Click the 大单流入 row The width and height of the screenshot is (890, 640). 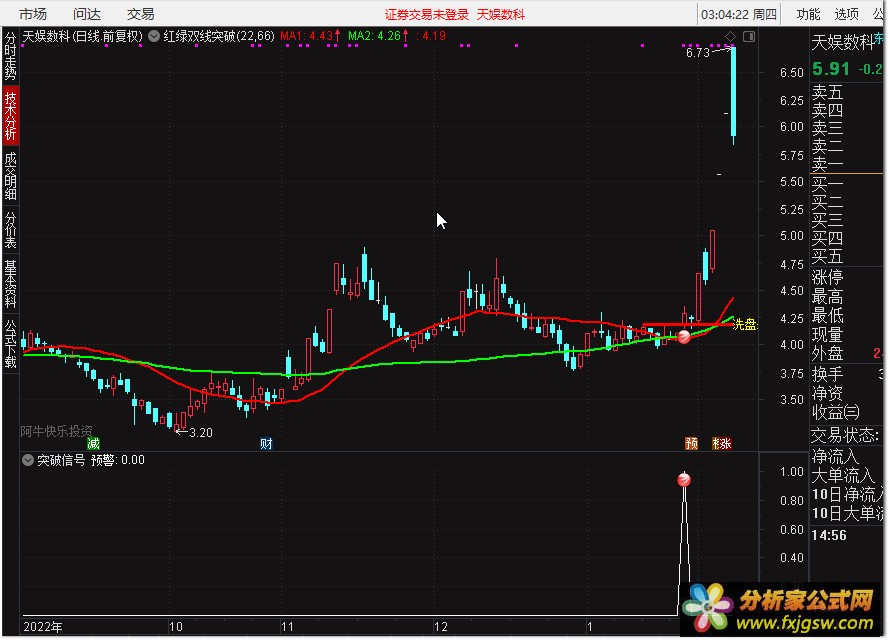(846, 475)
